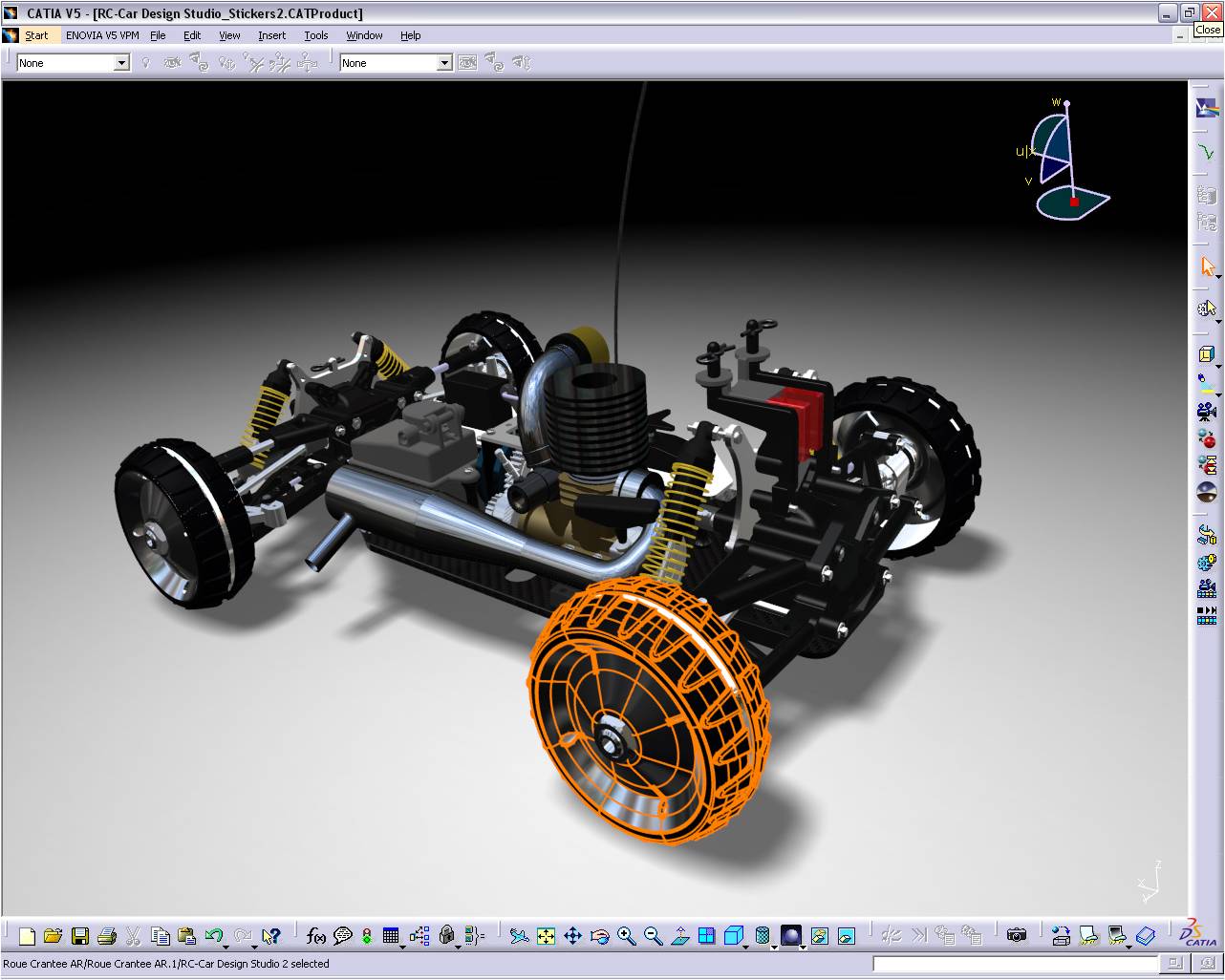This screenshot has width=1225, height=980.
Task: Open the Formula f(x) tool
Action: (x=316, y=936)
